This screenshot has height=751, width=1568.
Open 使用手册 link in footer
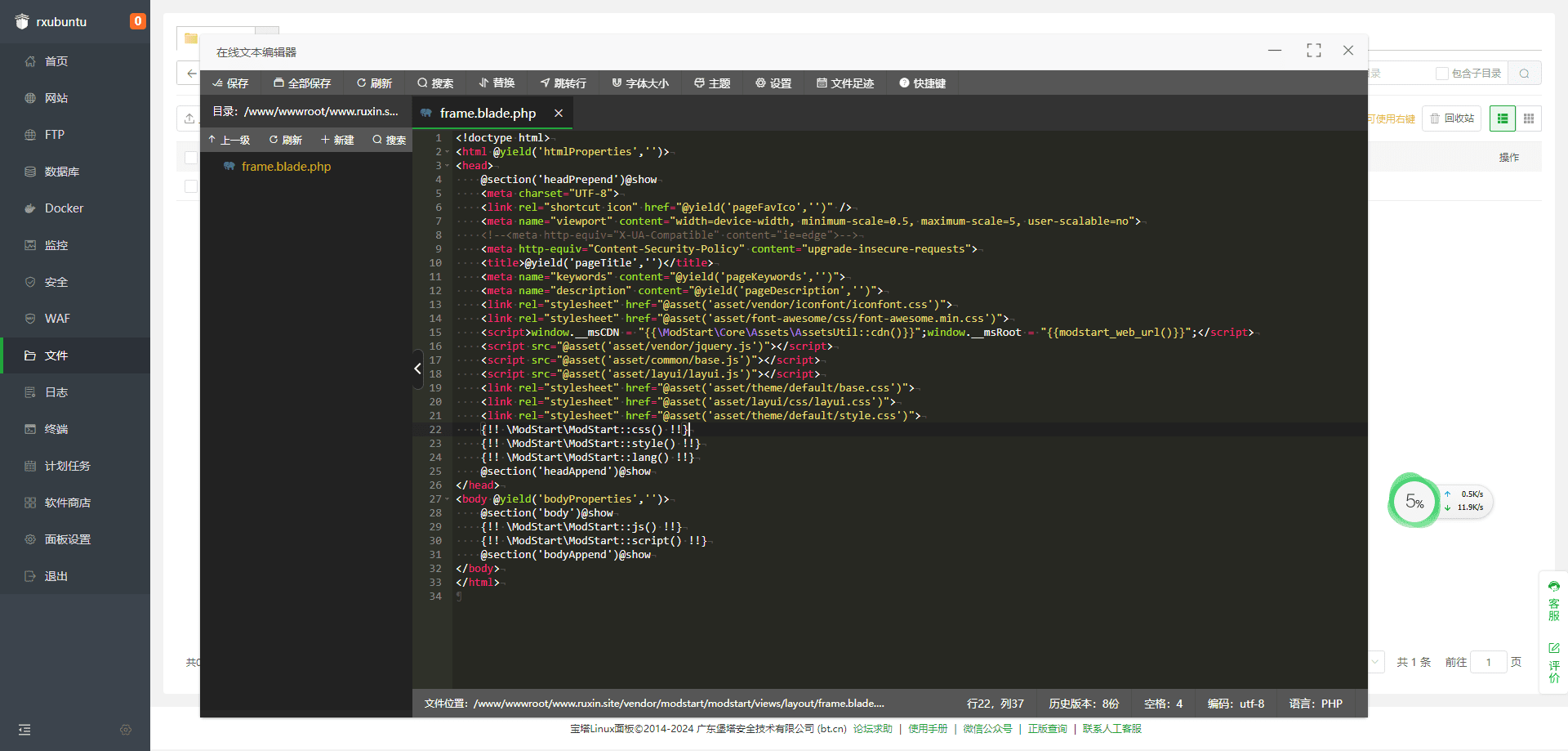click(928, 729)
